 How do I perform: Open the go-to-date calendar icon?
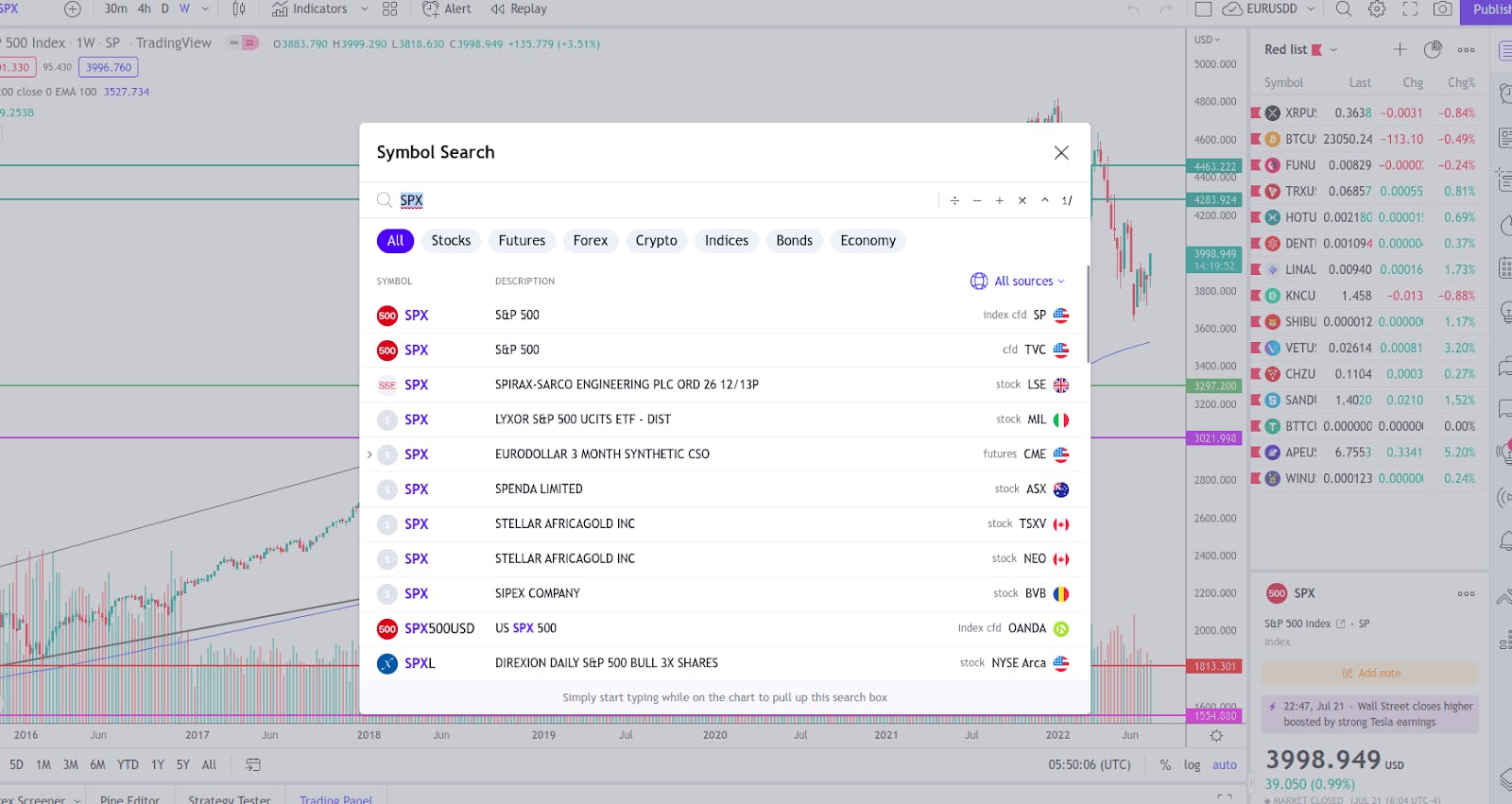(253, 764)
